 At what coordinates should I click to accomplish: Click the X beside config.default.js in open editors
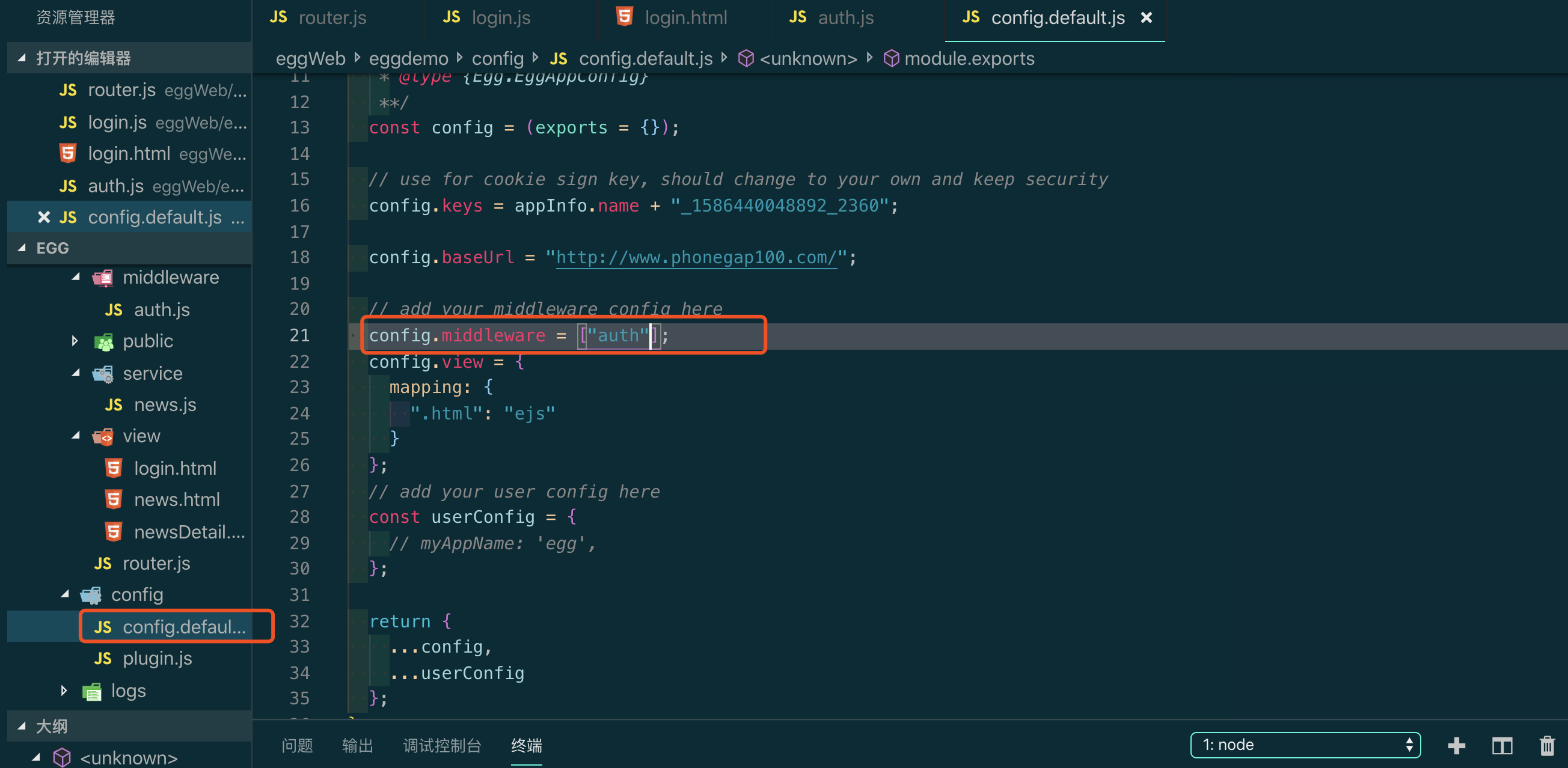[43, 218]
